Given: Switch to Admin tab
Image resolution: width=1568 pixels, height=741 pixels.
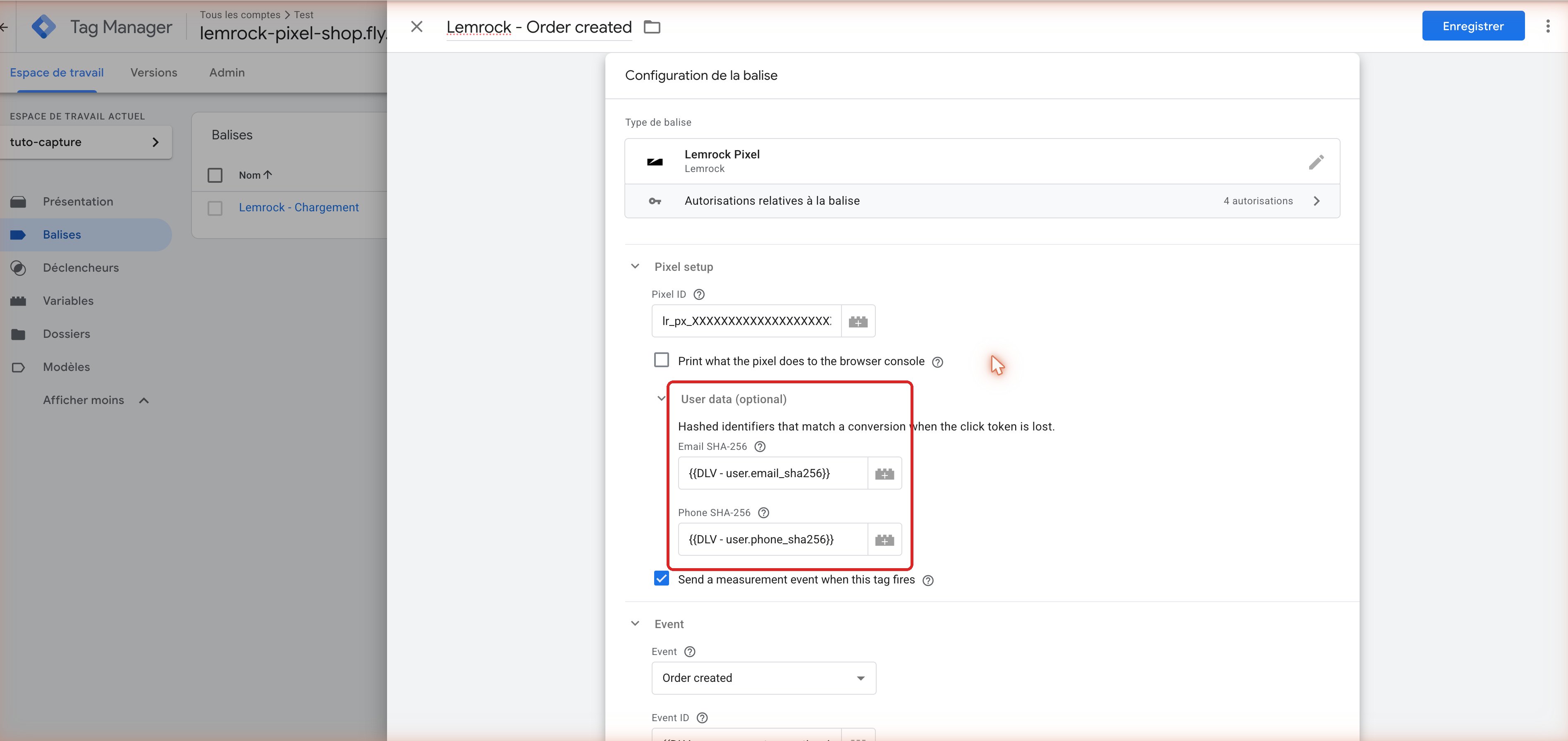Looking at the screenshot, I should [x=227, y=72].
